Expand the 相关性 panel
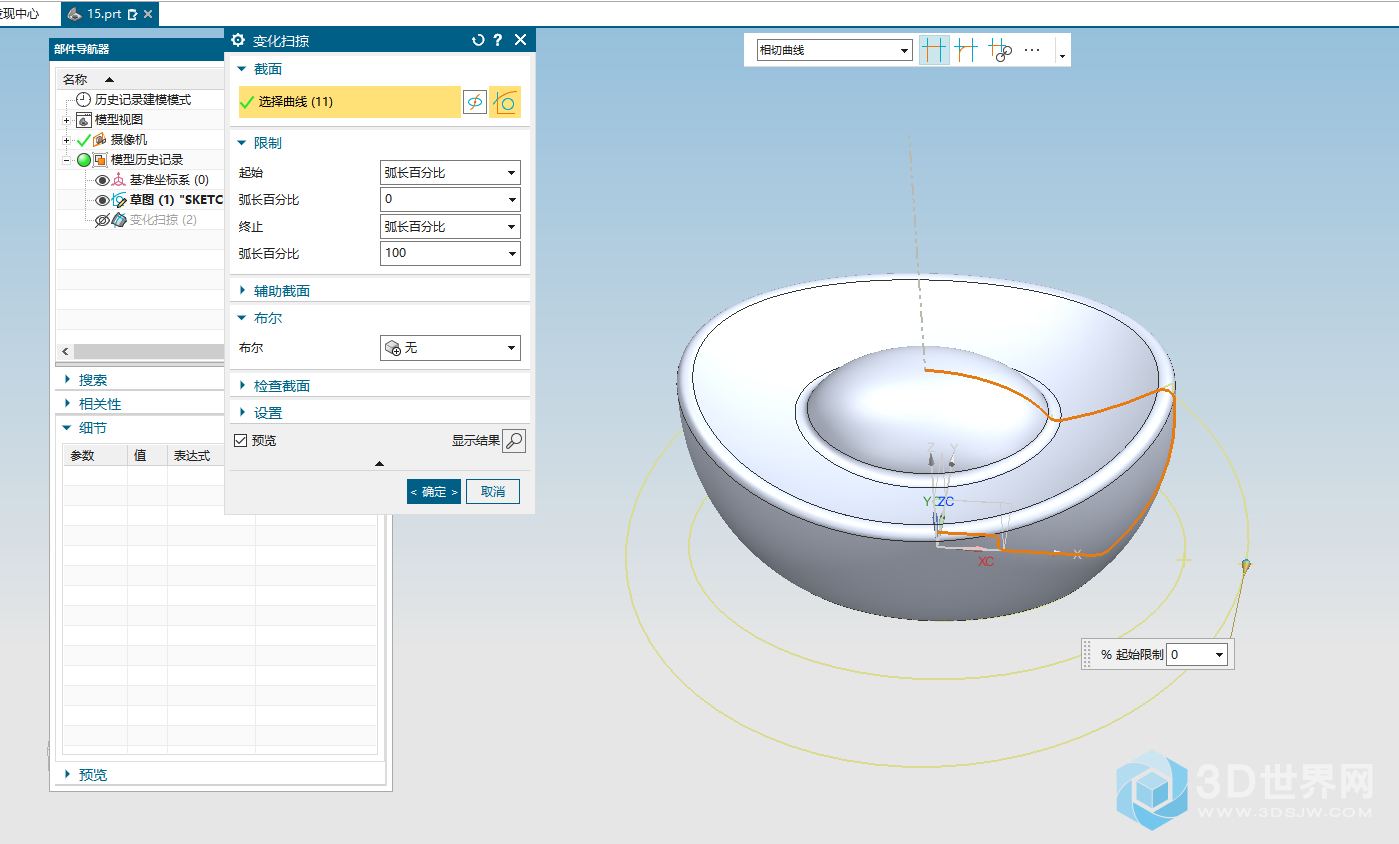Image resolution: width=1399 pixels, height=844 pixels. [68, 404]
